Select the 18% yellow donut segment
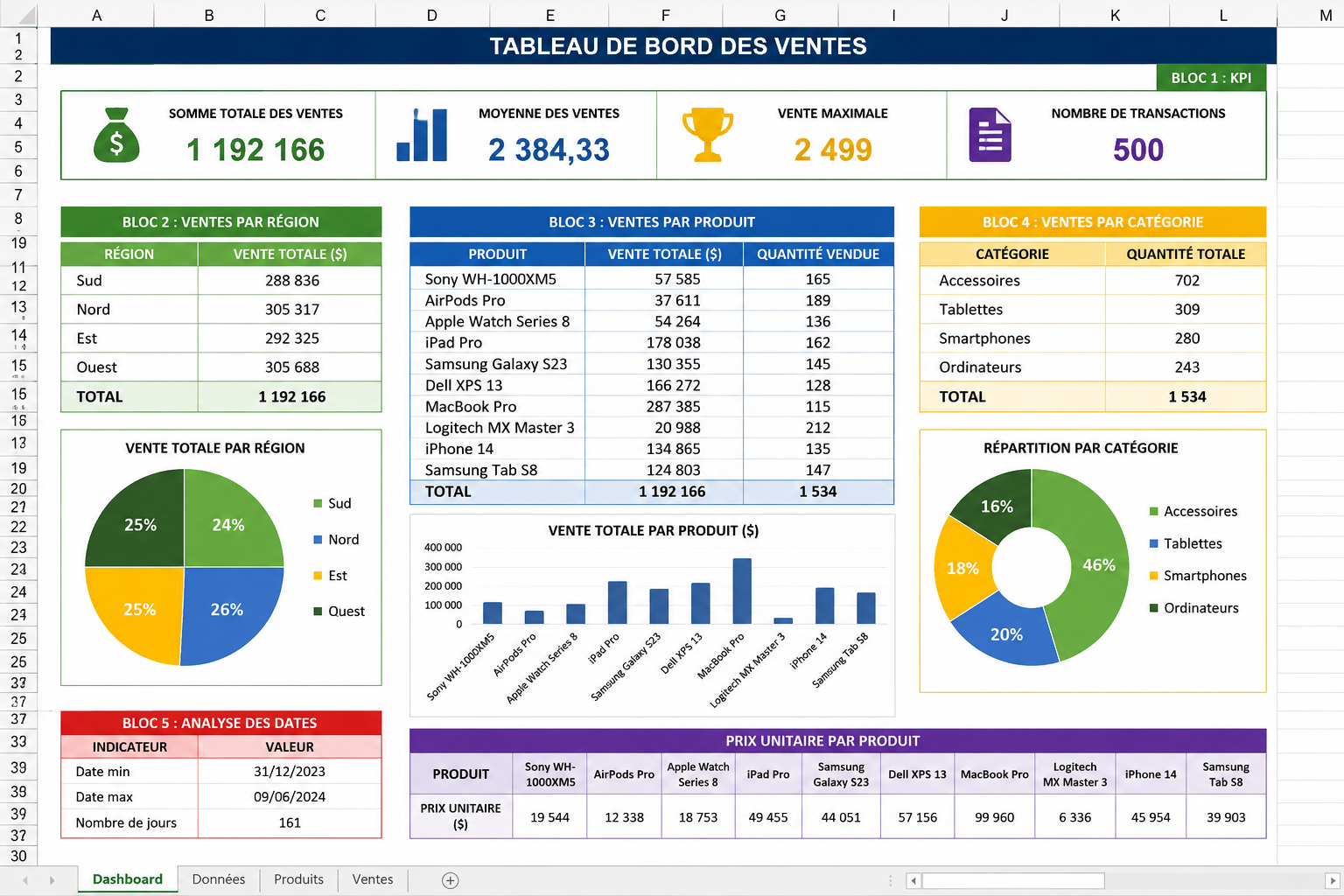This screenshot has width=1344, height=896. coord(962,569)
